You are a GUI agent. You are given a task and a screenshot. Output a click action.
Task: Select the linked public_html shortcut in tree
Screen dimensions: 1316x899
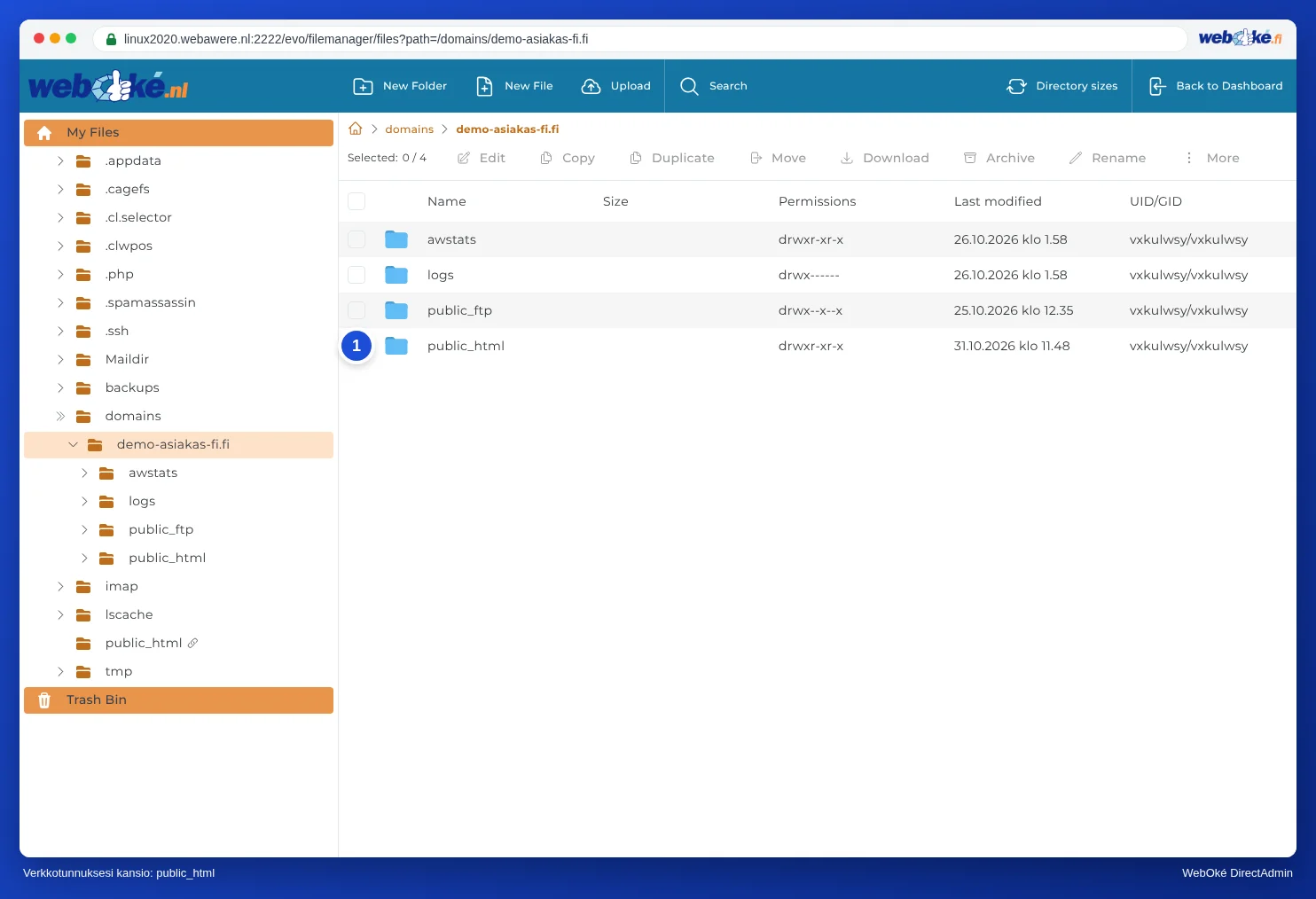144,643
